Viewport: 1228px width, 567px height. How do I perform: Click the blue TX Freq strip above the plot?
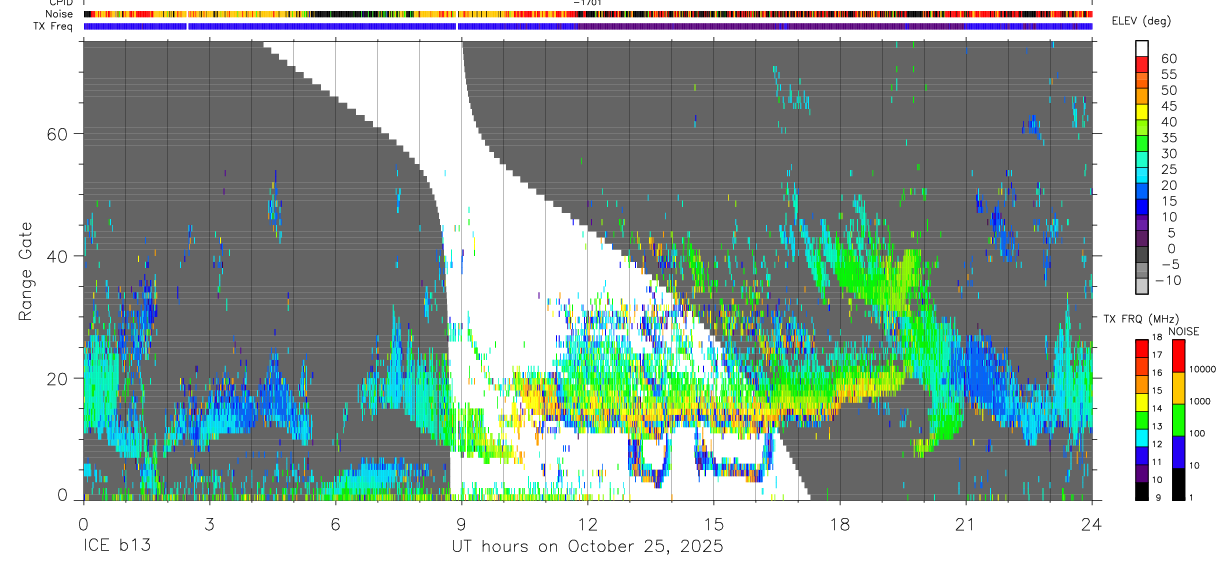tap(587, 27)
